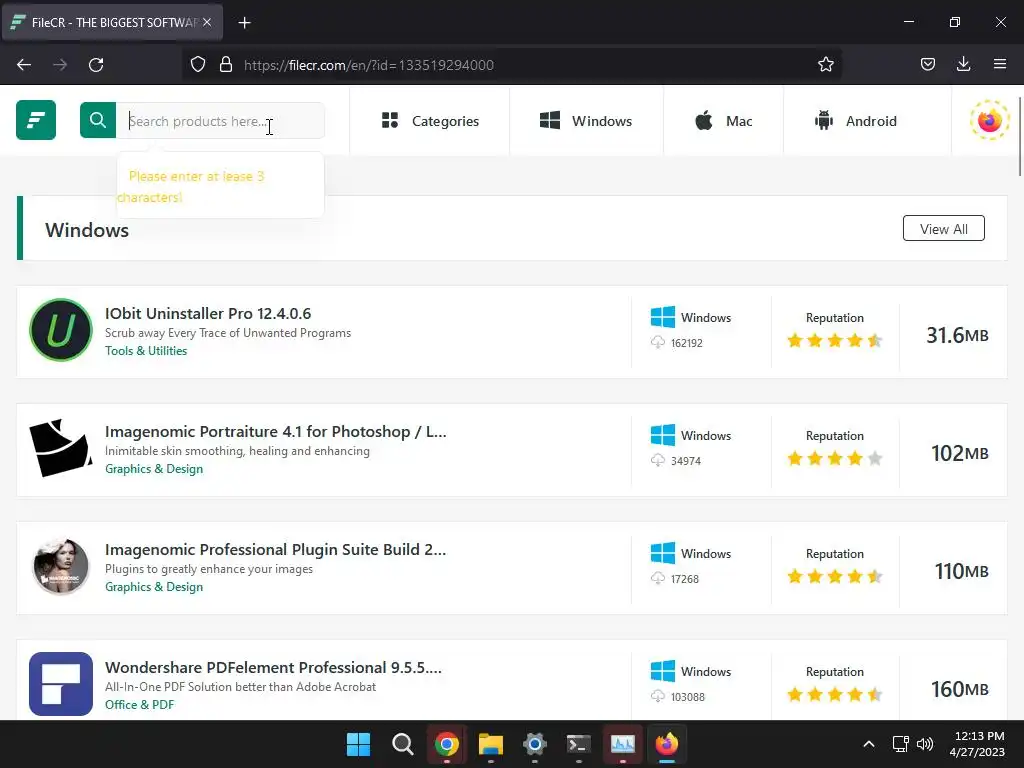The width and height of the screenshot is (1024, 768).
Task: Click the 102MB size text
Action: click(960, 453)
